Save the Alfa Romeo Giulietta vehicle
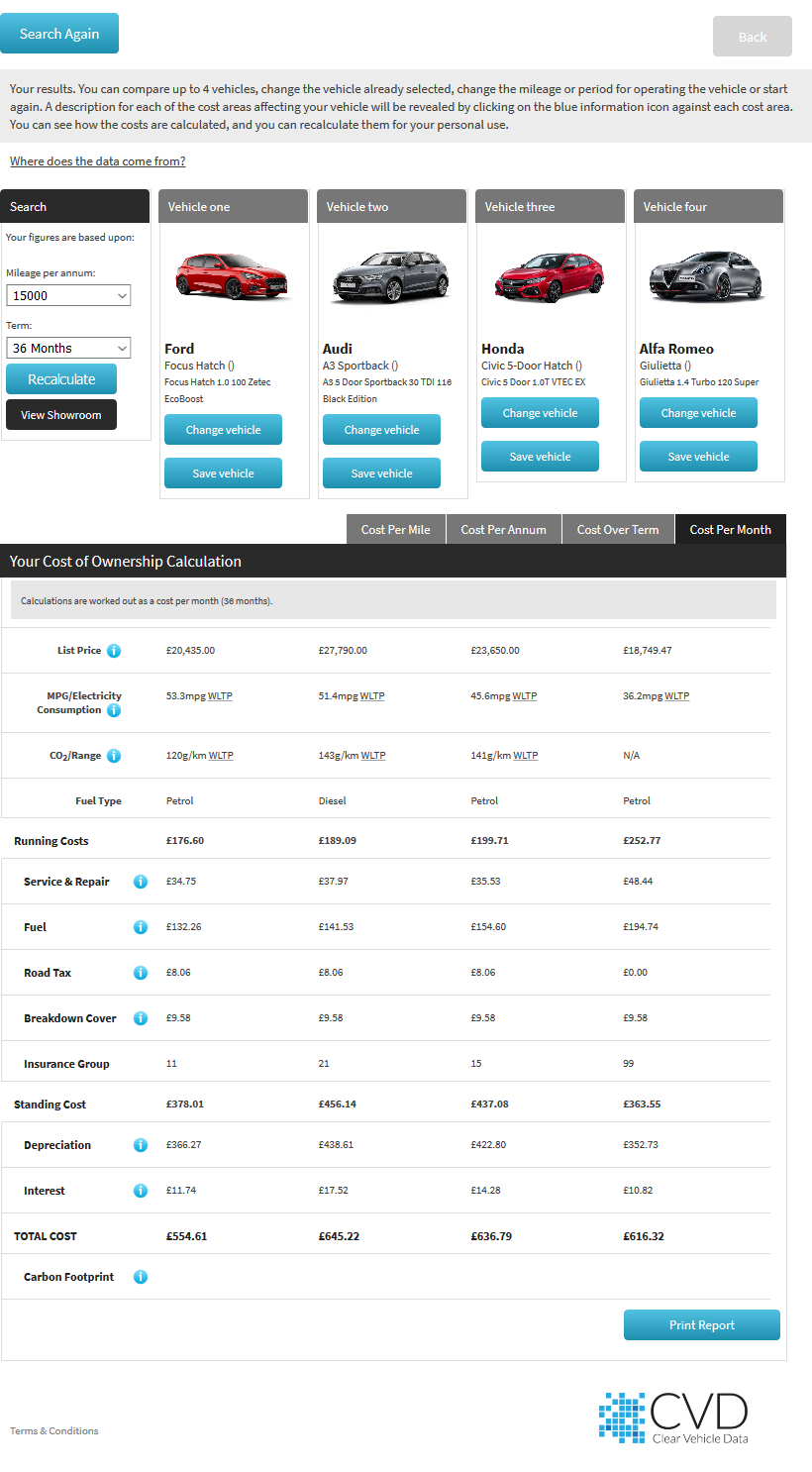Viewport: 812px width, 1472px height. pos(698,457)
